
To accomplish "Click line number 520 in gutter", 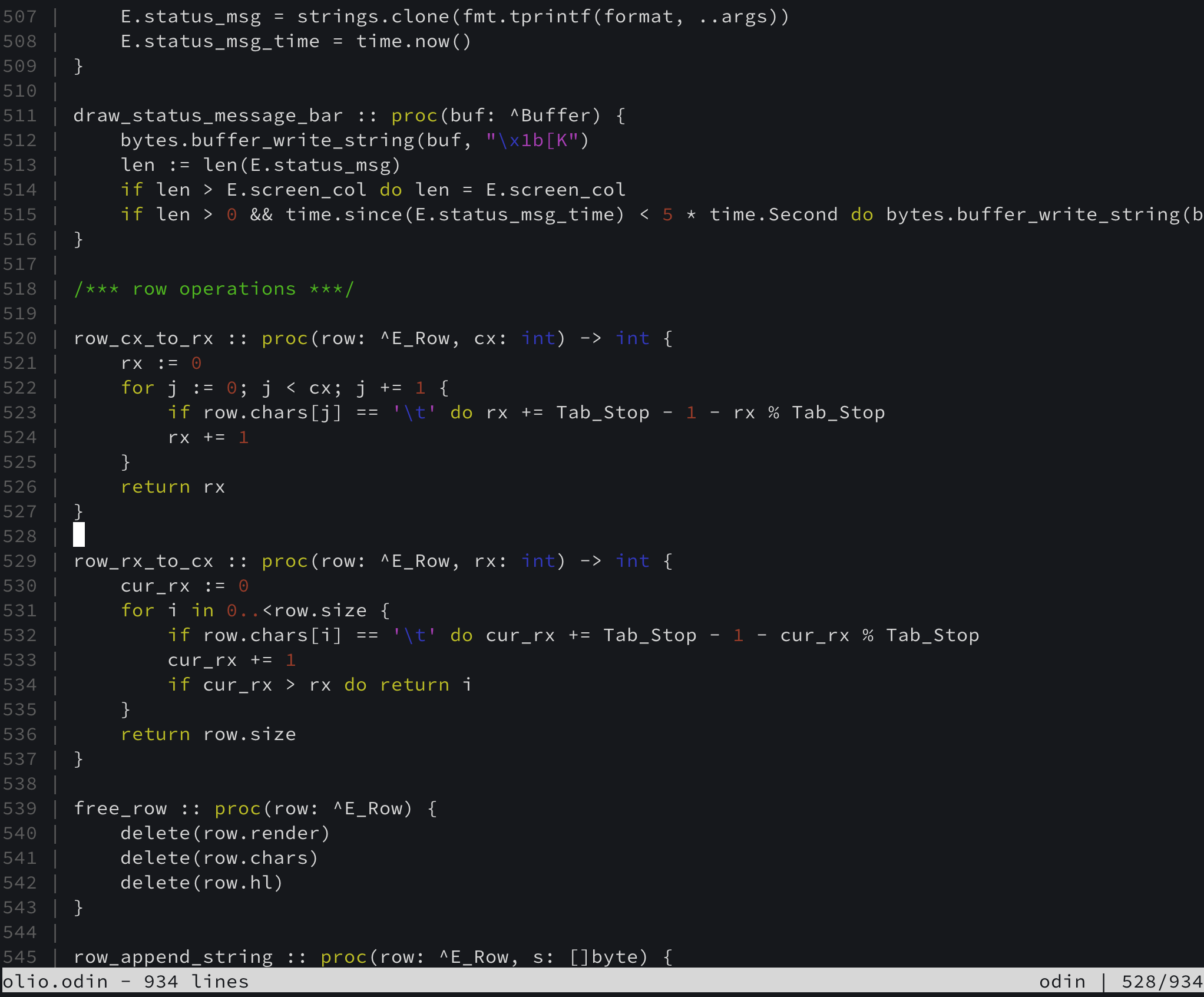I will coord(20,338).
